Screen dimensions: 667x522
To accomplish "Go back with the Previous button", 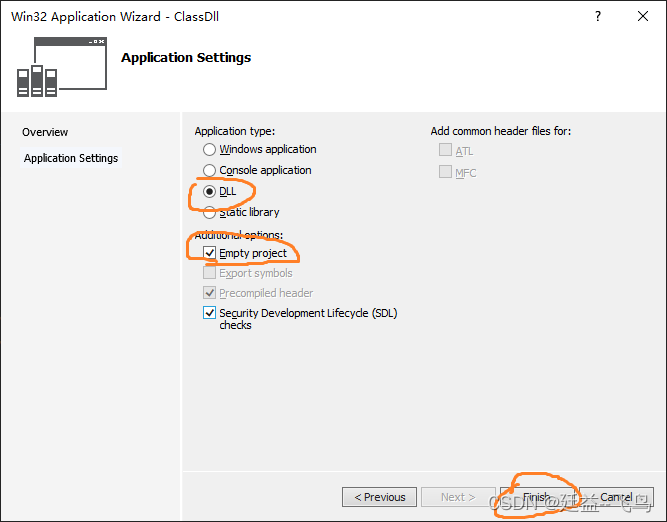I will coord(379,497).
